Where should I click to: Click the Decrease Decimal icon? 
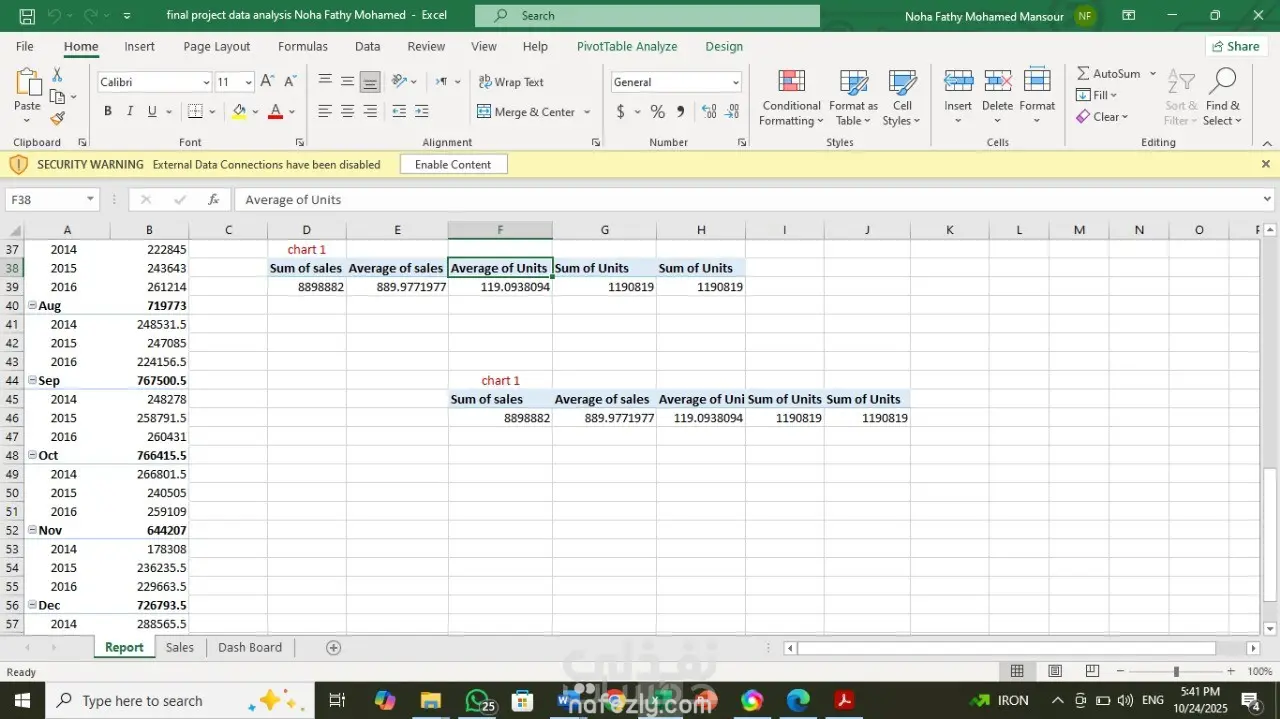pos(733,112)
